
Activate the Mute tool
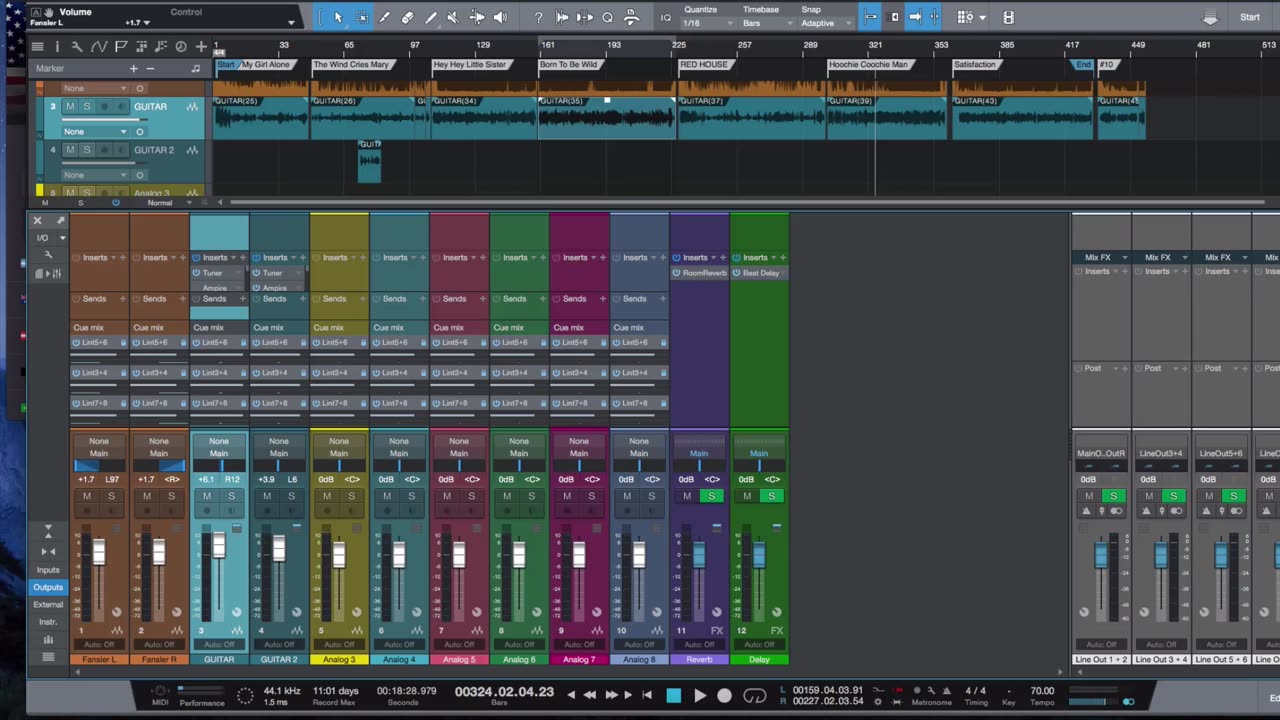click(453, 17)
